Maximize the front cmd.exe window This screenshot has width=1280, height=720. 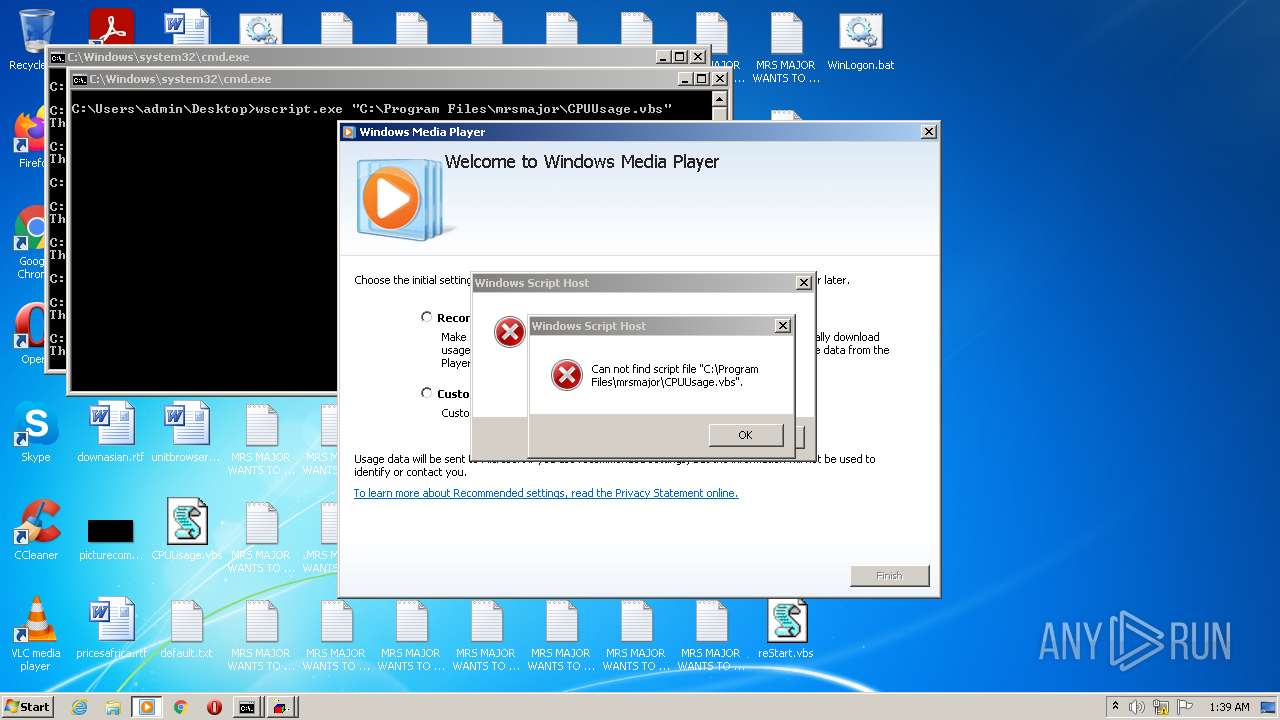pos(701,79)
